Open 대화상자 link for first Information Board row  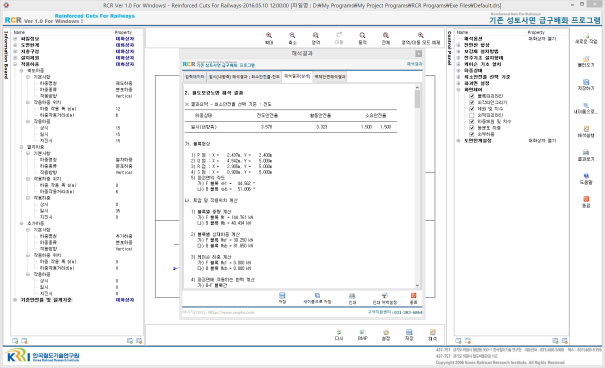[x=125, y=39]
